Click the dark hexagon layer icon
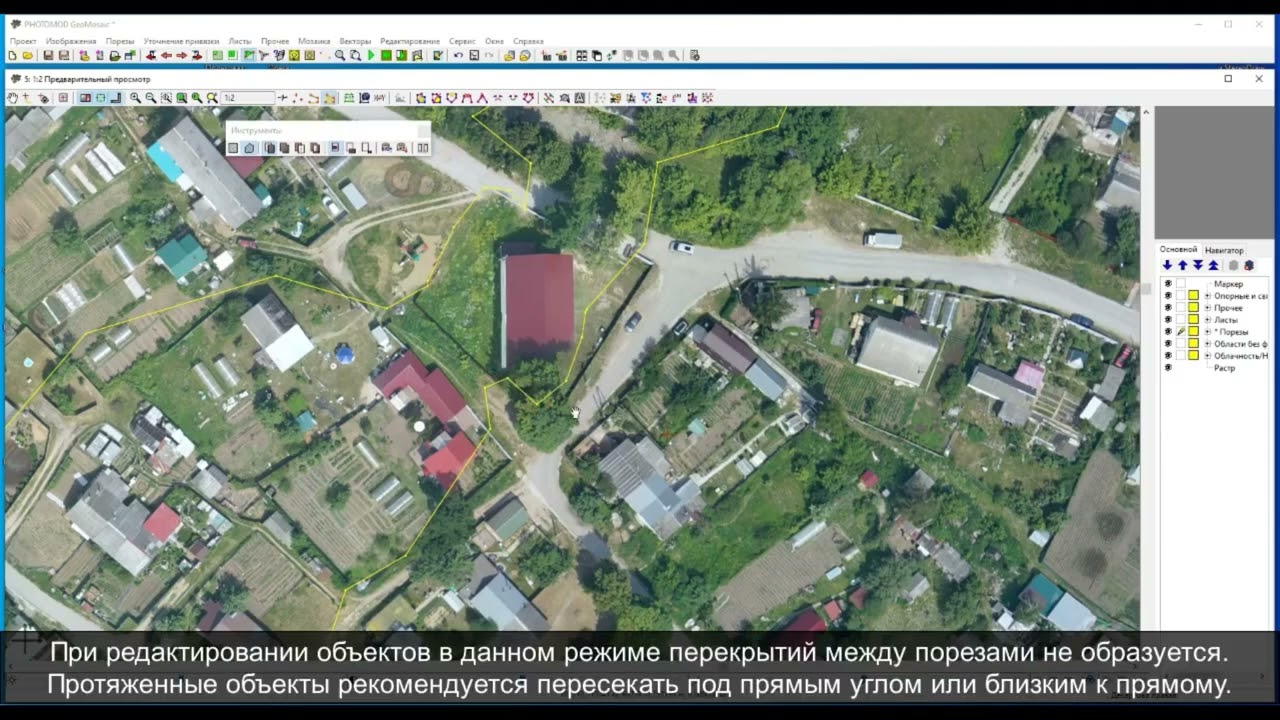The width and height of the screenshot is (1280, 720). 1249,265
